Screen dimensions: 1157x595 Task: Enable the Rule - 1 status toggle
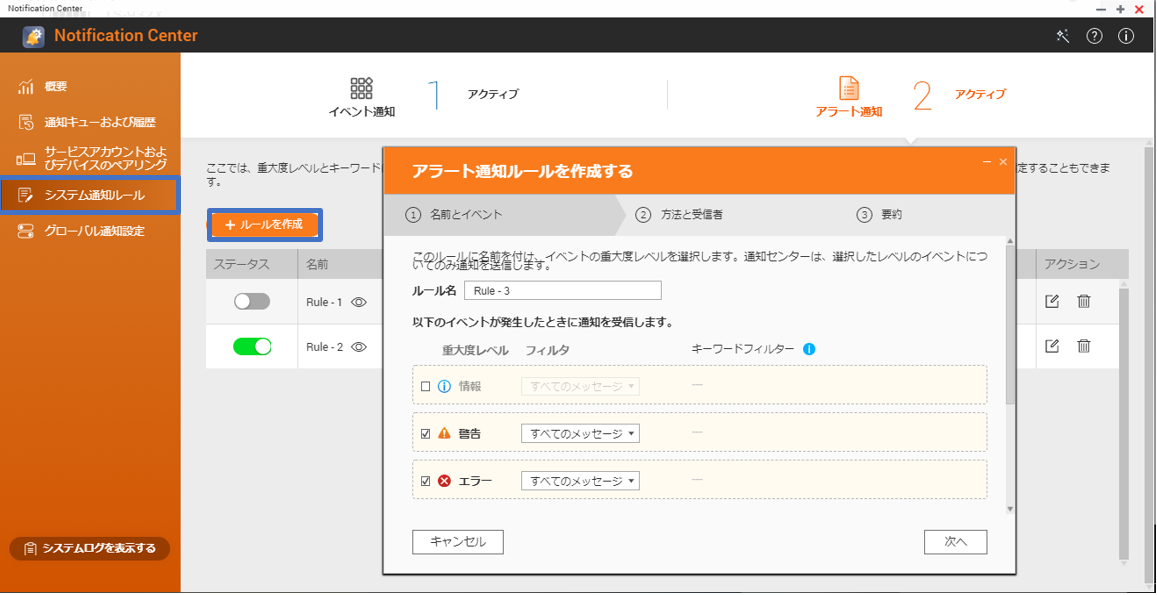click(x=252, y=301)
